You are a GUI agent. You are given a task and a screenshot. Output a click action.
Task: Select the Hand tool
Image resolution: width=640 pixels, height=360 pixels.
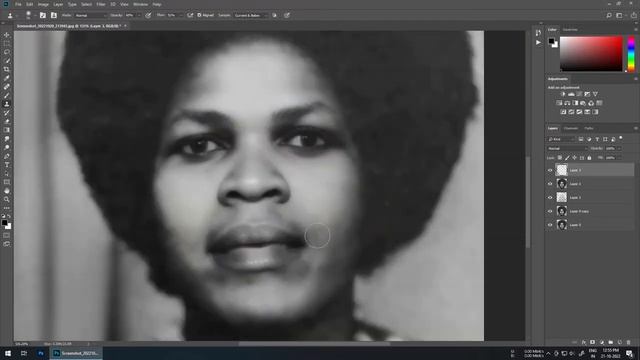click(x=7, y=191)
